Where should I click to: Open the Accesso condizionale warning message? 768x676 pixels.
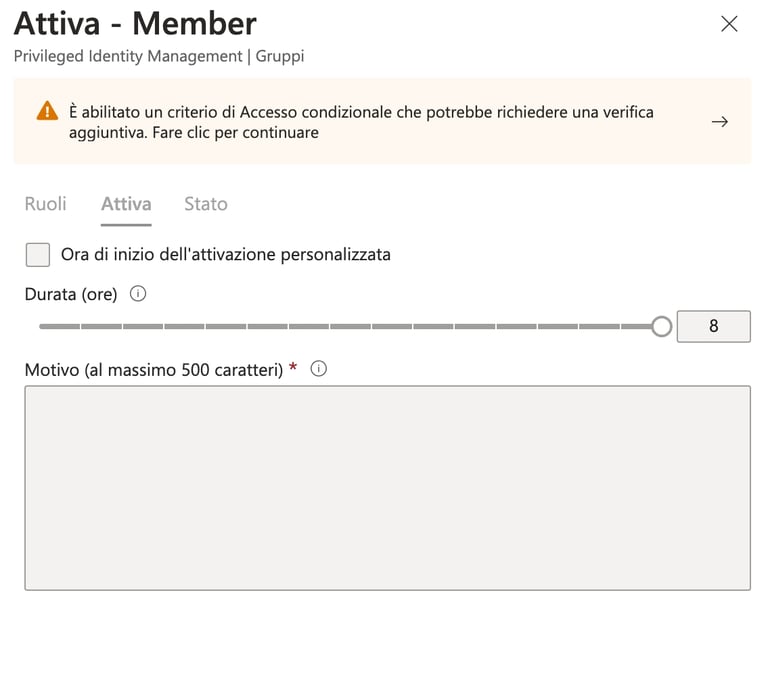361,122
